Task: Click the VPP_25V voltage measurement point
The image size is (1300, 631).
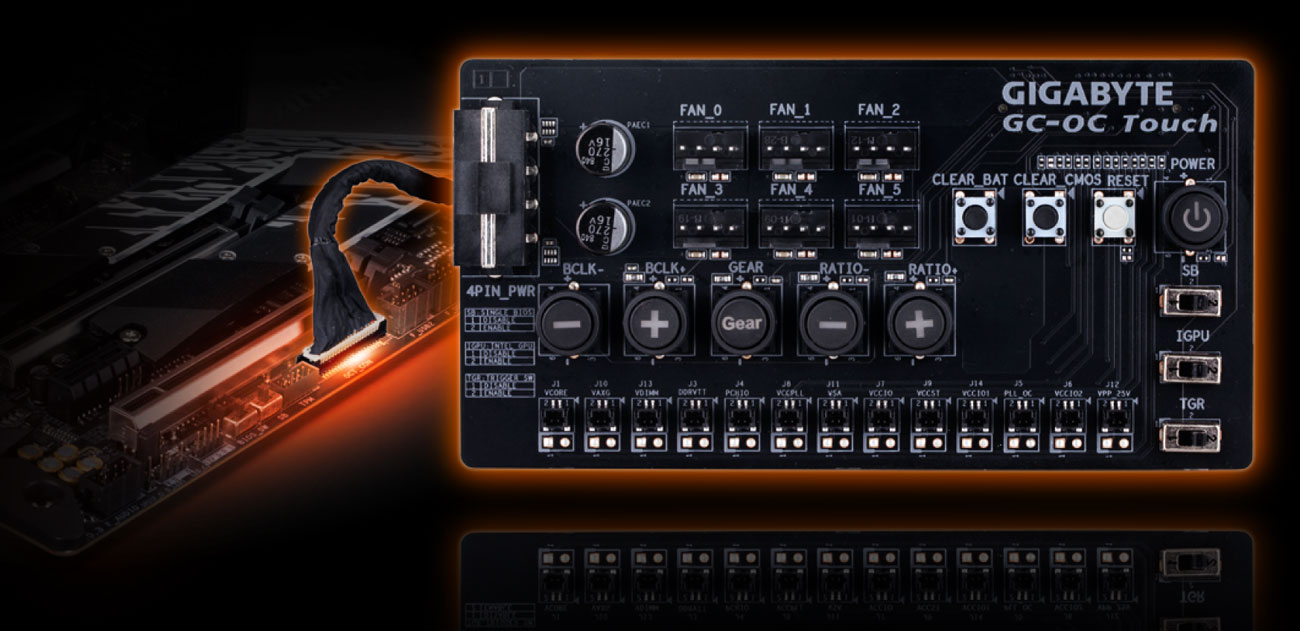Action: tap(1114, 427)
